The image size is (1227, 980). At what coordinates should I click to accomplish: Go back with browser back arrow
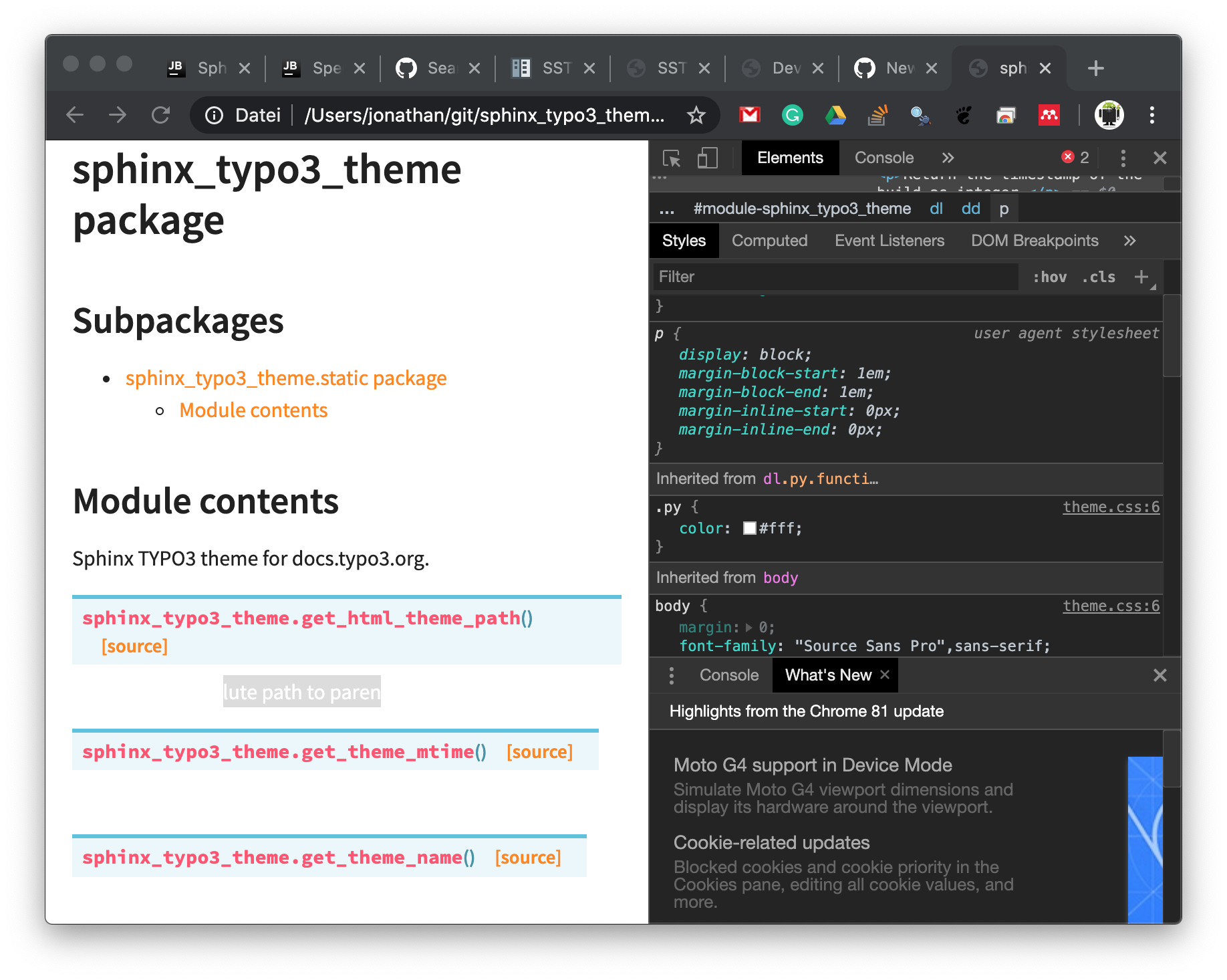pos(75,115)
